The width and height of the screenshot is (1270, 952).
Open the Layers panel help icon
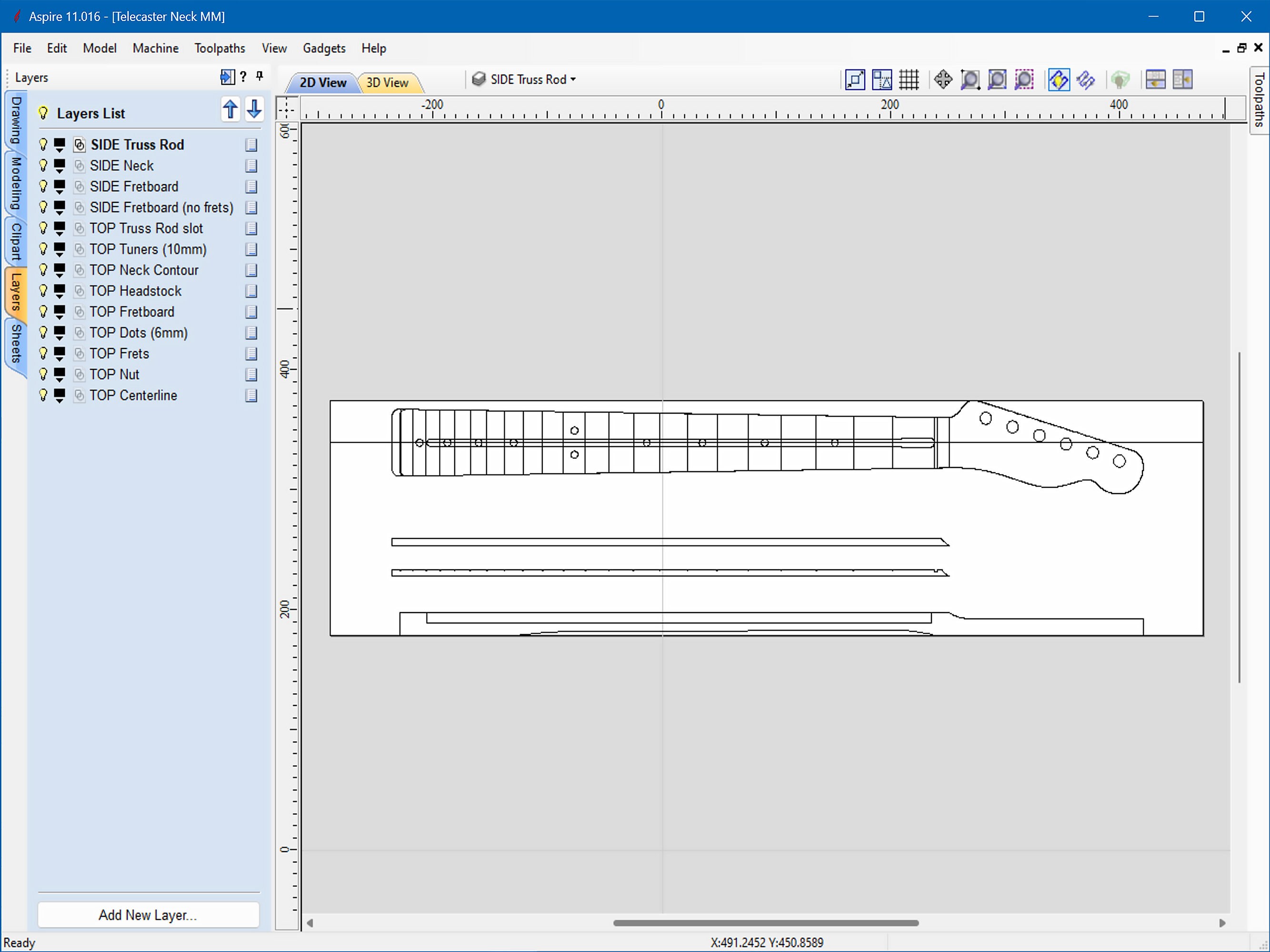[x=243, y=77]
